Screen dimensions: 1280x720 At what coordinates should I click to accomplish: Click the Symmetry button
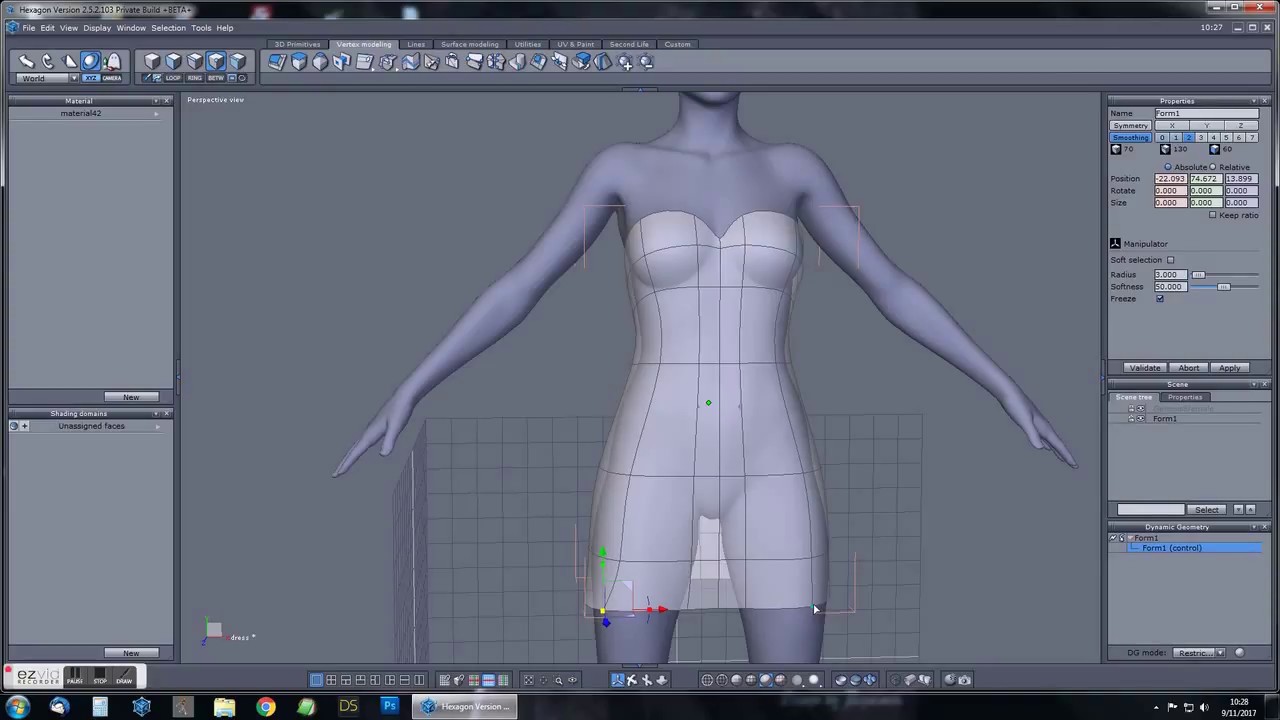pos(1130,126)
